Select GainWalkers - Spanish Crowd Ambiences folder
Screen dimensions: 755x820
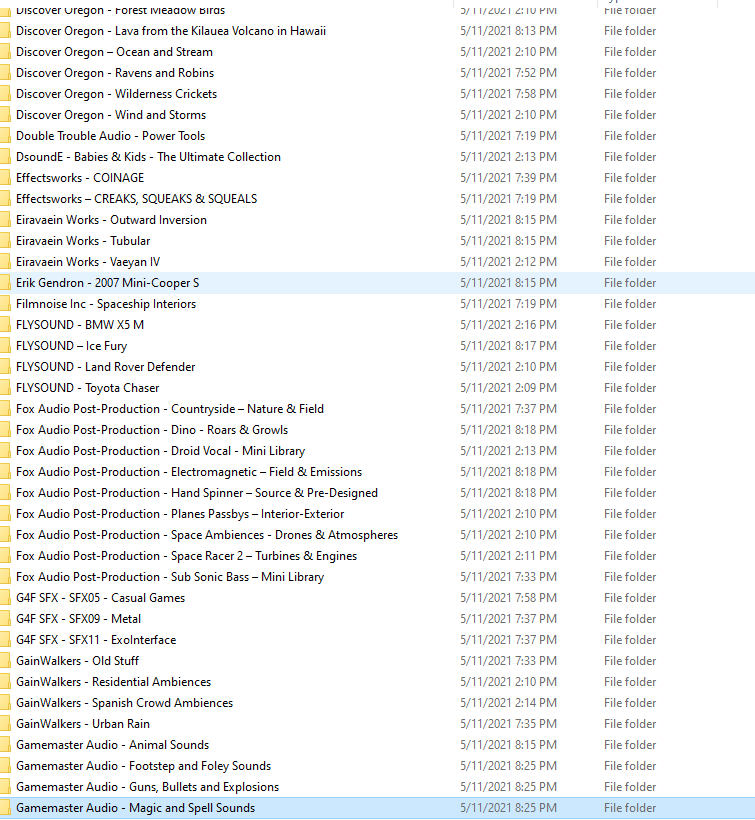point(124,703)
